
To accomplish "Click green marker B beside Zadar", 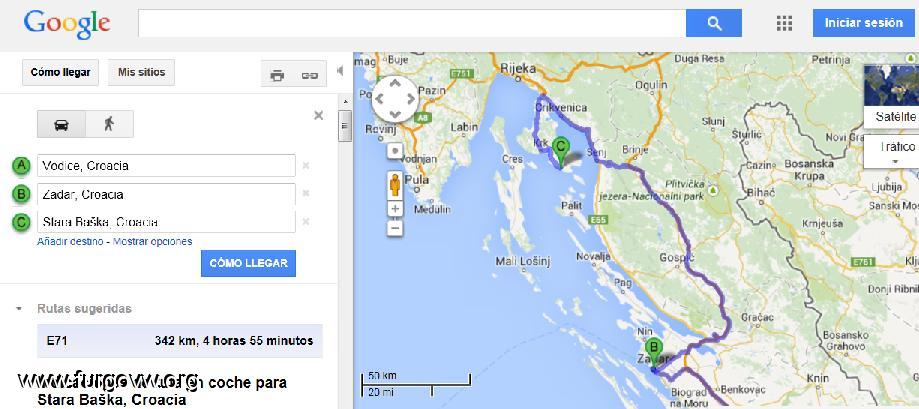I will click(22, 193).
